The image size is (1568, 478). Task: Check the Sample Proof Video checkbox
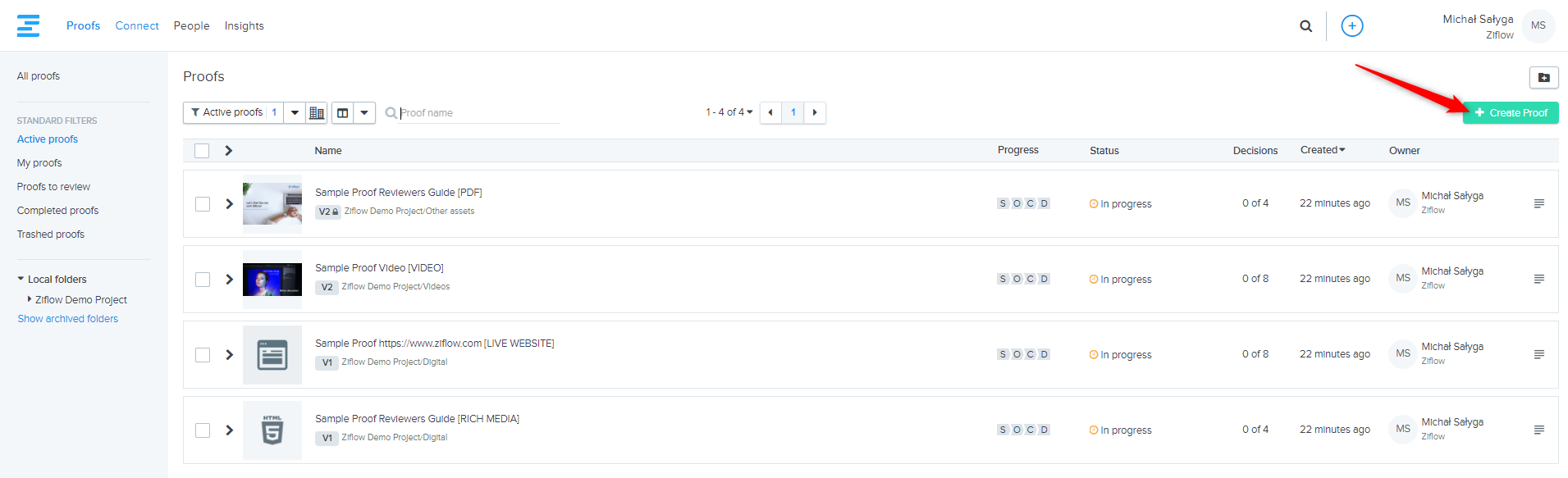coord(203,280)
